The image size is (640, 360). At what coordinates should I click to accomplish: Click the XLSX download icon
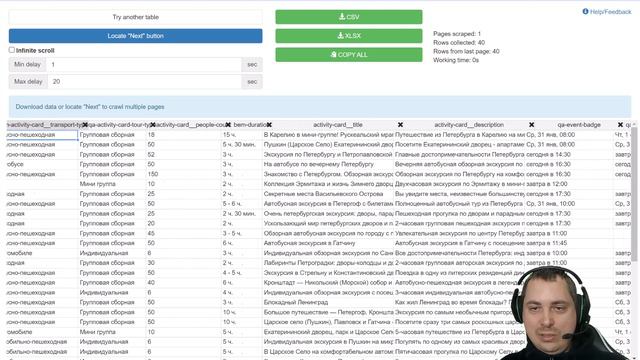(340, 36)
